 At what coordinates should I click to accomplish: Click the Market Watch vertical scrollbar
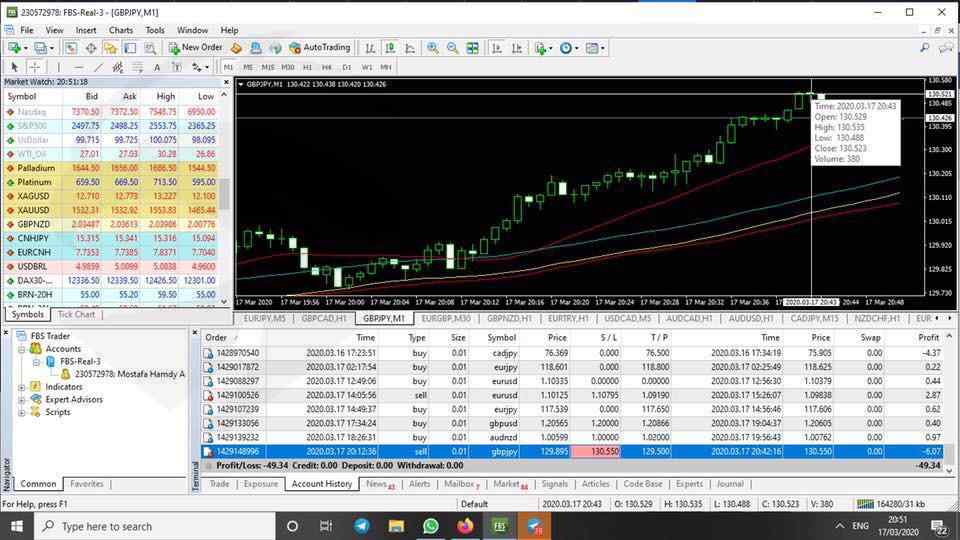[225, 200]
